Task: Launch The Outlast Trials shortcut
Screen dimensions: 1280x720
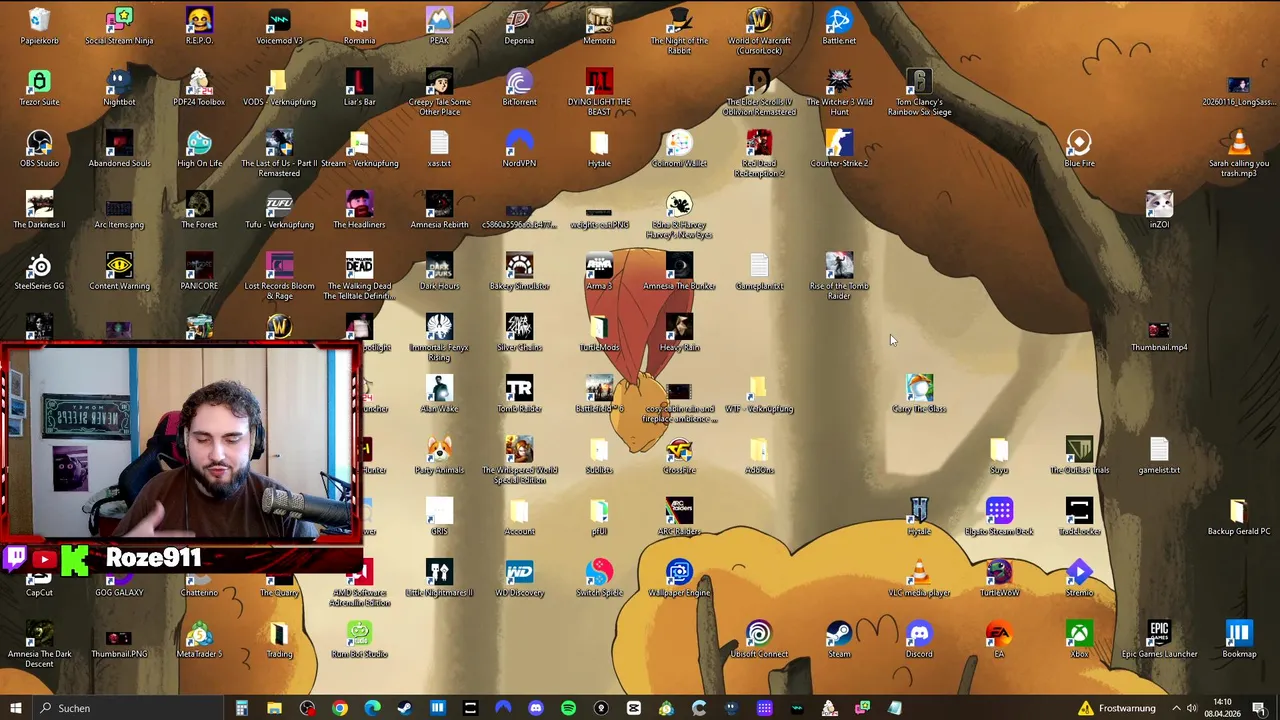Action: tap(1079, 455)
